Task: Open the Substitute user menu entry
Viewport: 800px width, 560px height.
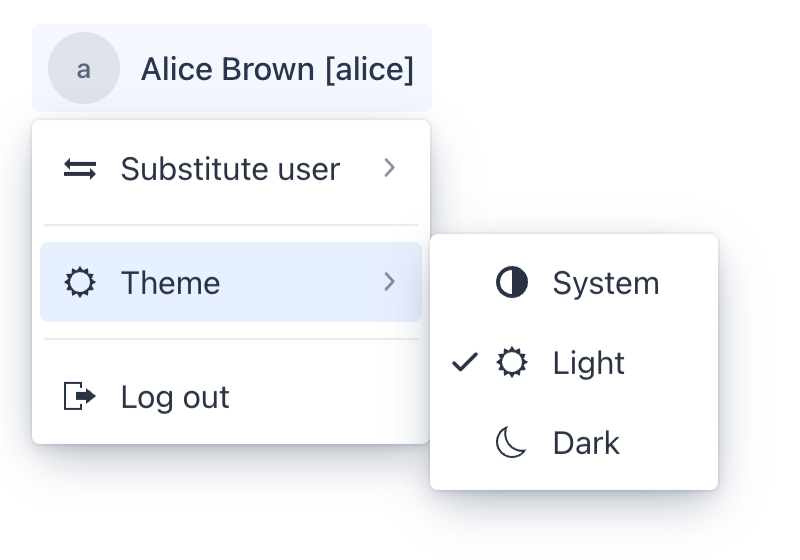Action: (x=230, y=169)
